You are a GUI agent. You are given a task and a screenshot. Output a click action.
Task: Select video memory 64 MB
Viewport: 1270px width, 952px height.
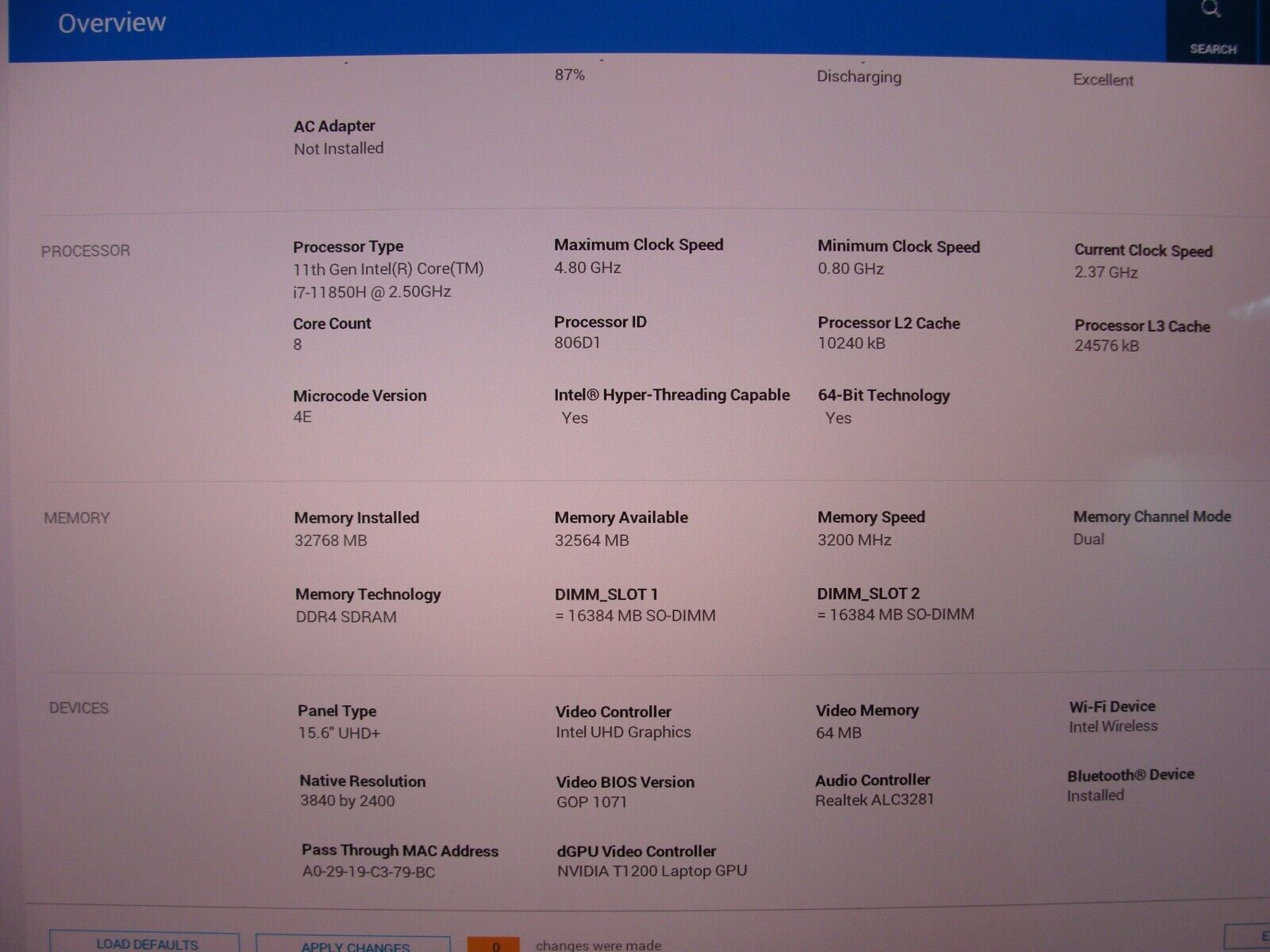(838, 733)
